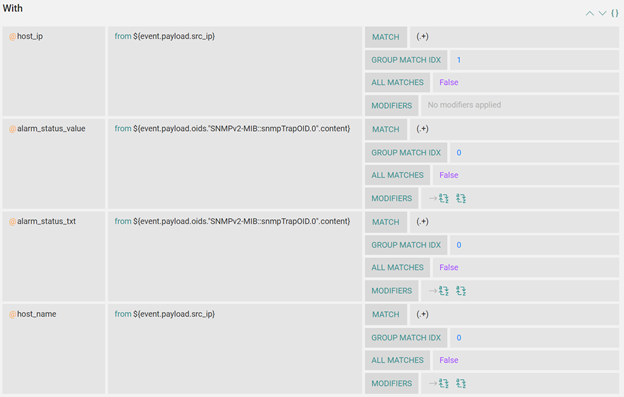Click the move up arrow in With header
624x397 pixels.
[590, 14]
